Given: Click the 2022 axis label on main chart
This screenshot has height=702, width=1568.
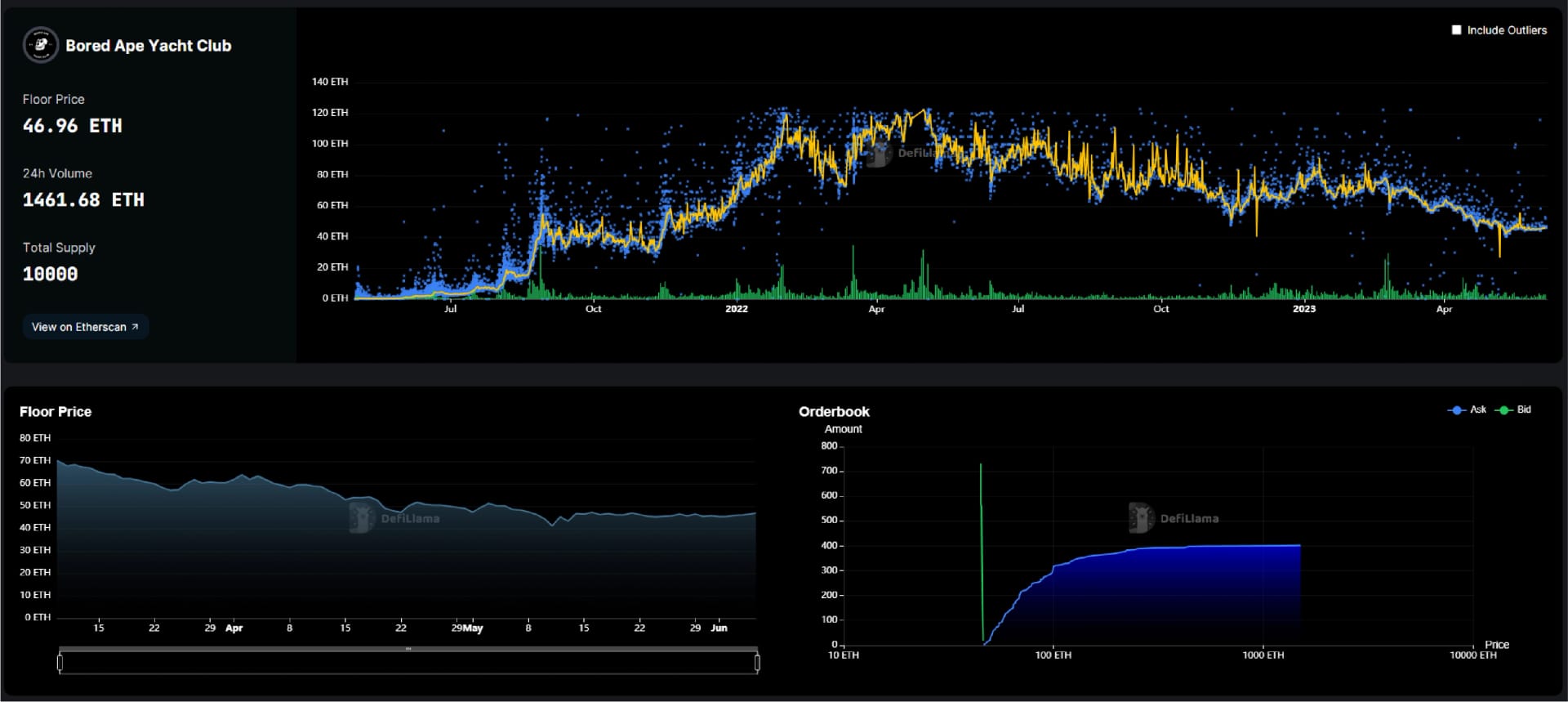Looking at the screenshot, I should point(737,309).
